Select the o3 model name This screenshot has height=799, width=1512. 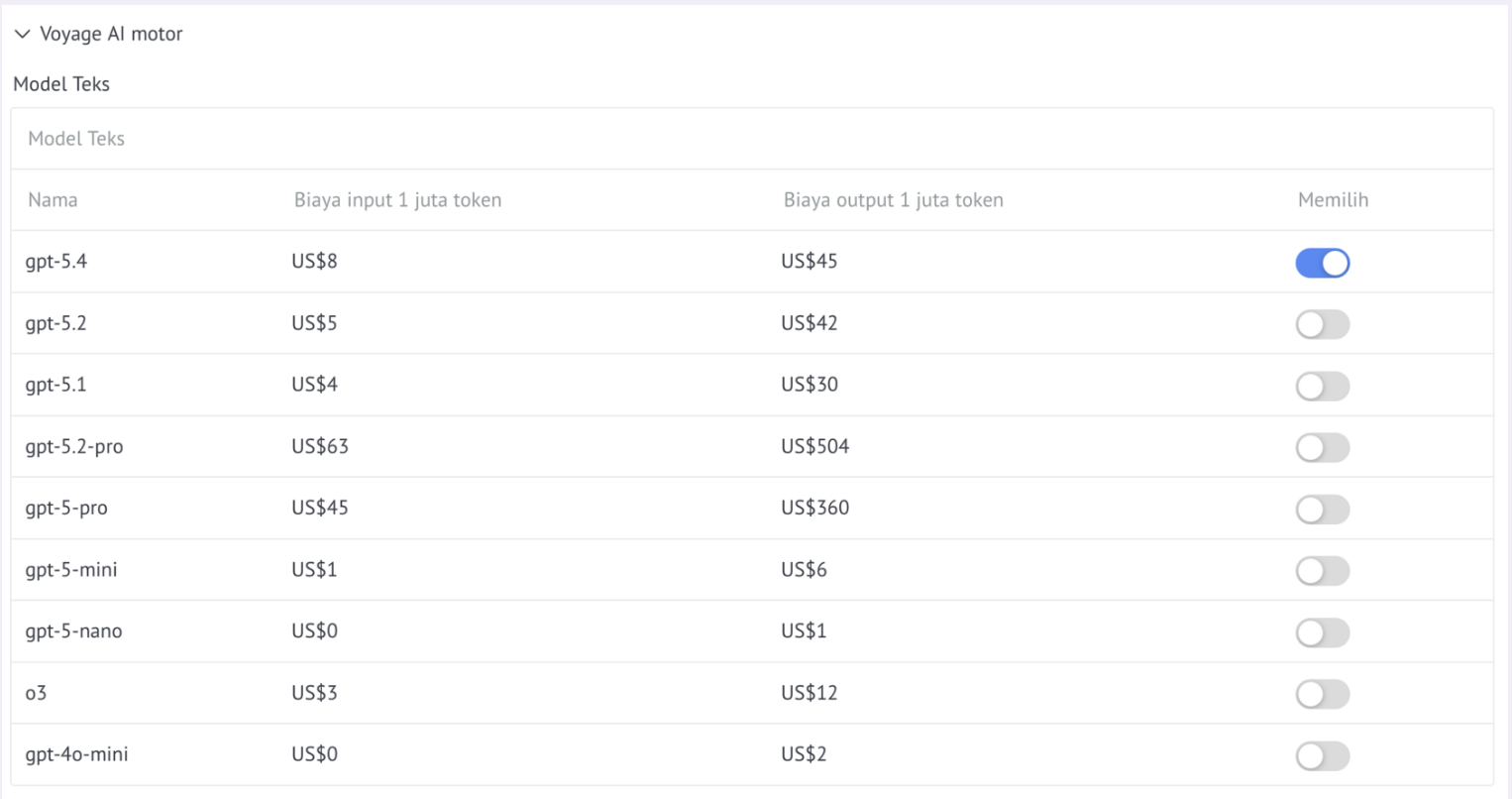[36, 693]
